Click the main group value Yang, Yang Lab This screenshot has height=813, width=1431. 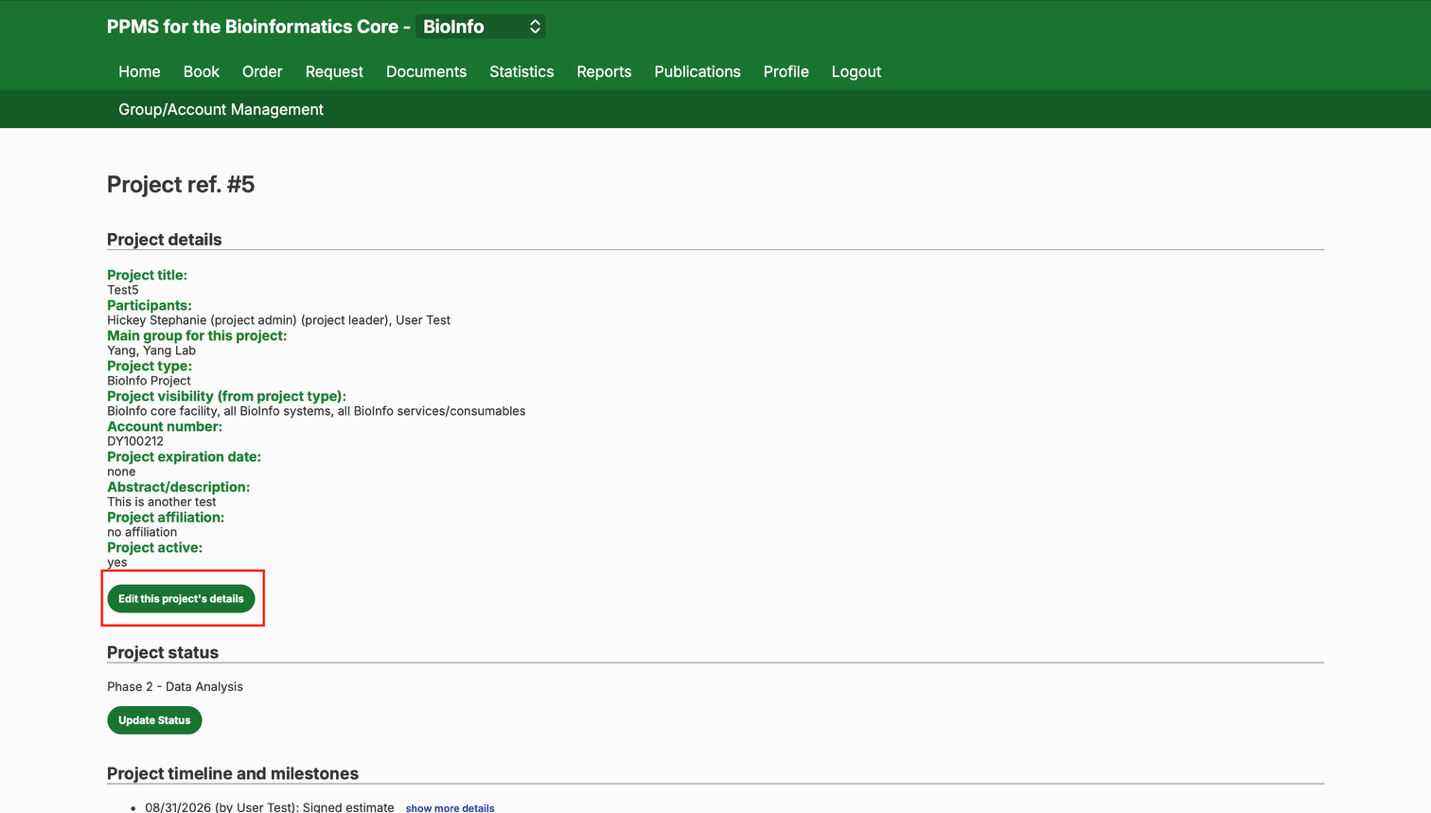(x=151, y=351)
